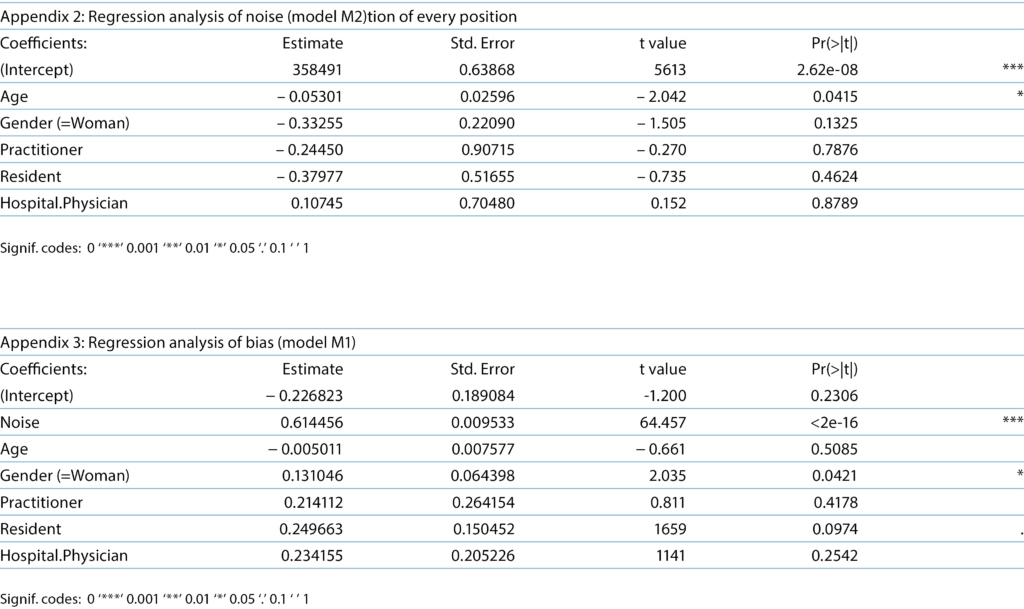Click the first Signif. codes legend line
This screenshot has height=609, width=1024.
click(154, 245)
